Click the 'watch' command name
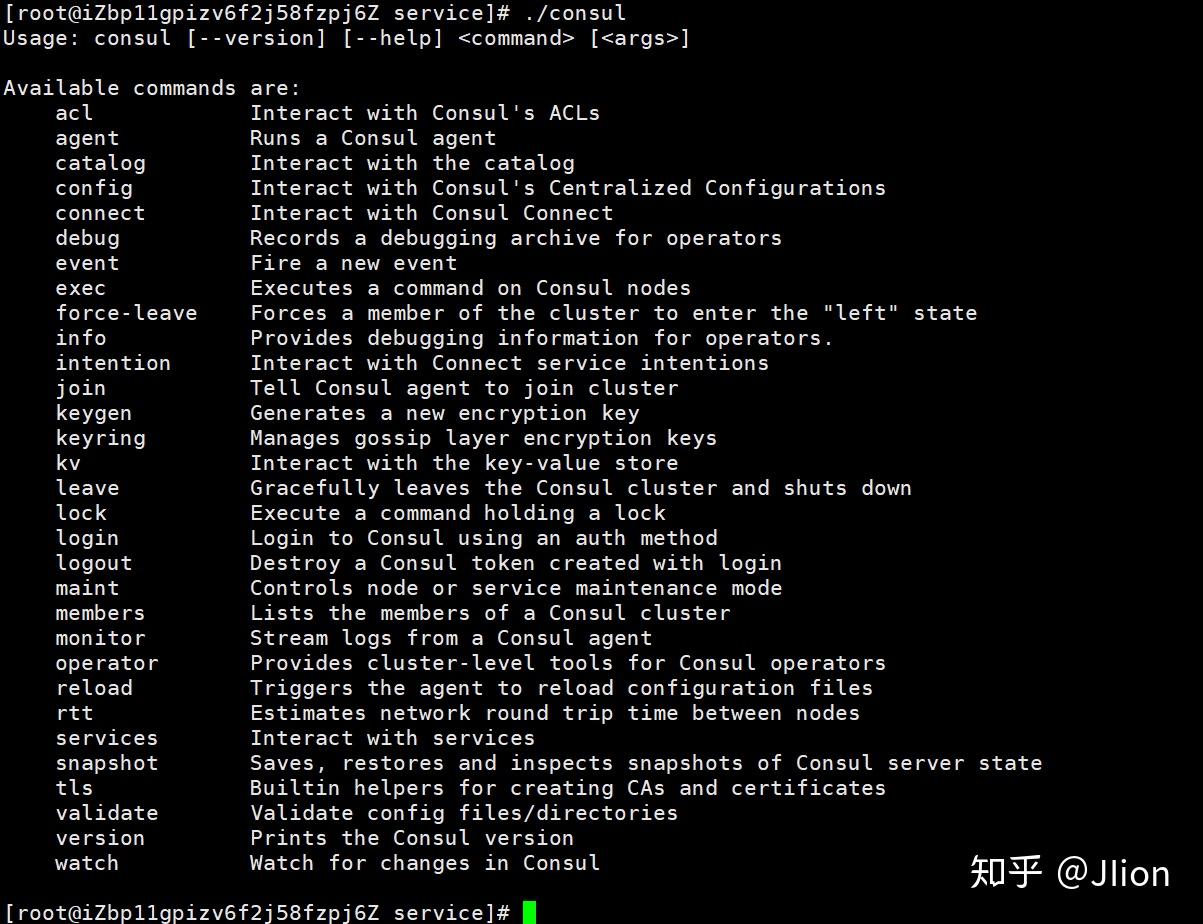Screen dimensions: 1203x924 [87, 863]
